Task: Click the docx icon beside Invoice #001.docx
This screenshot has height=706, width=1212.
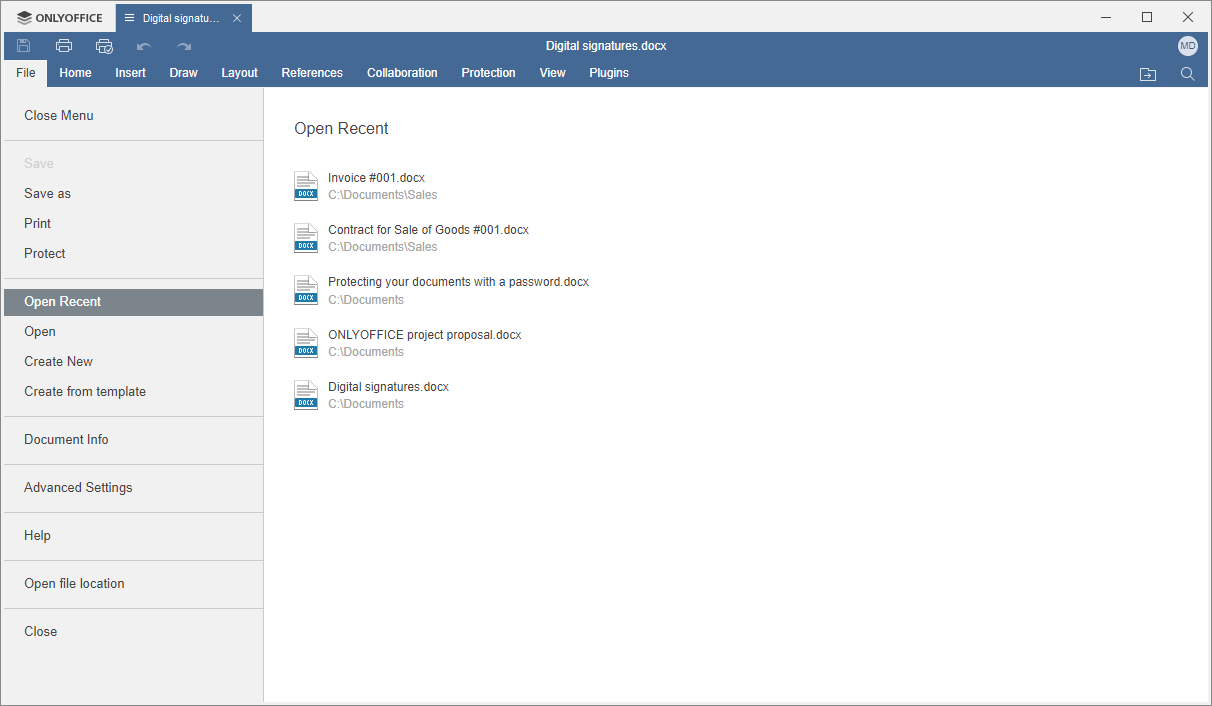Action: [x=305, y=186]
